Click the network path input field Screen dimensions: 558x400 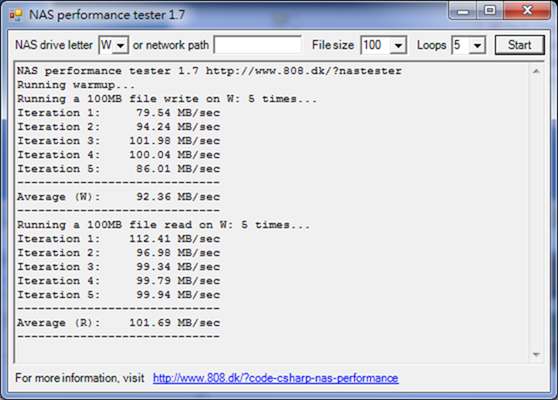pos(258,45)
